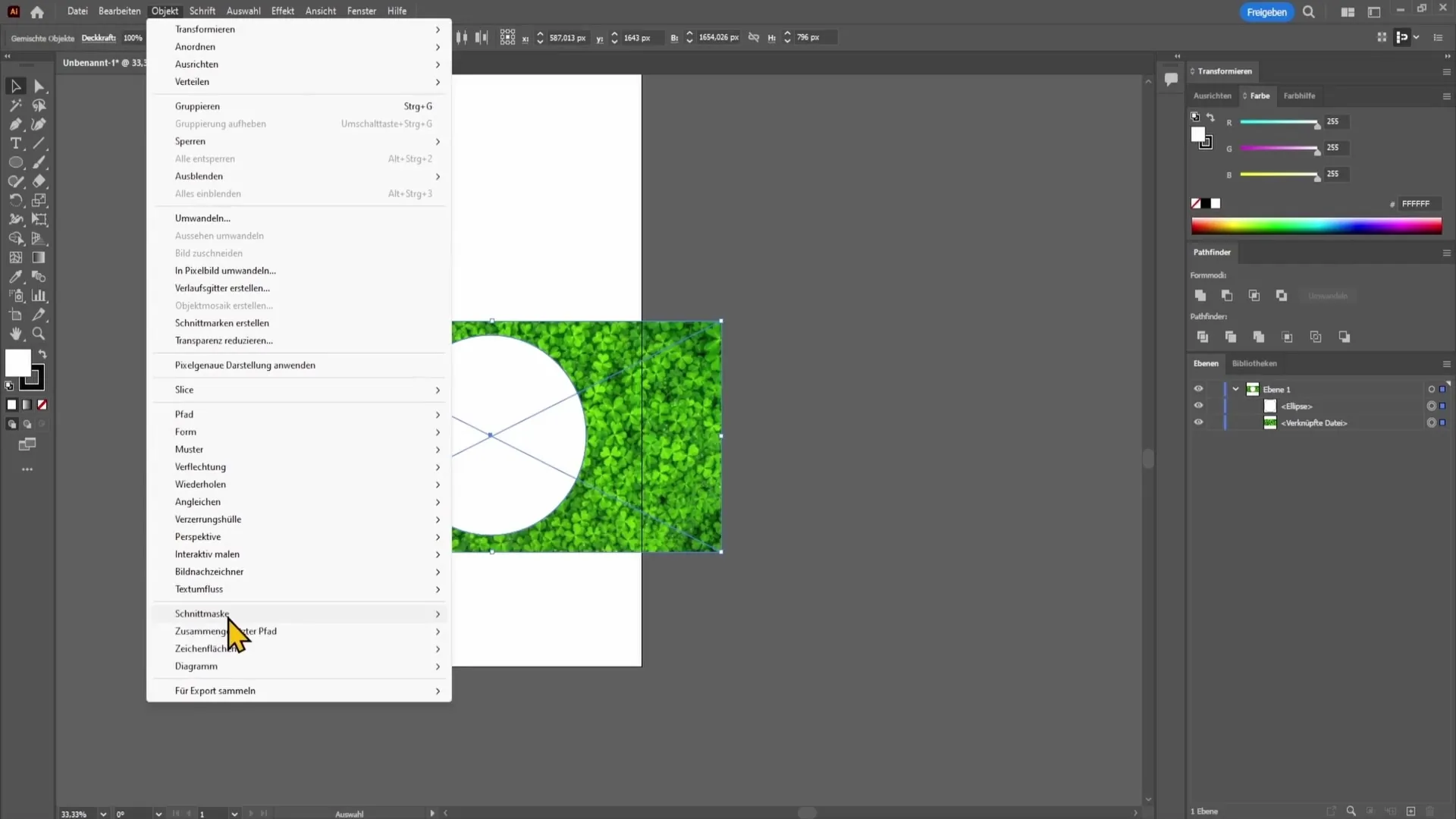Select the Pen tool

click(x=15, y=124)
